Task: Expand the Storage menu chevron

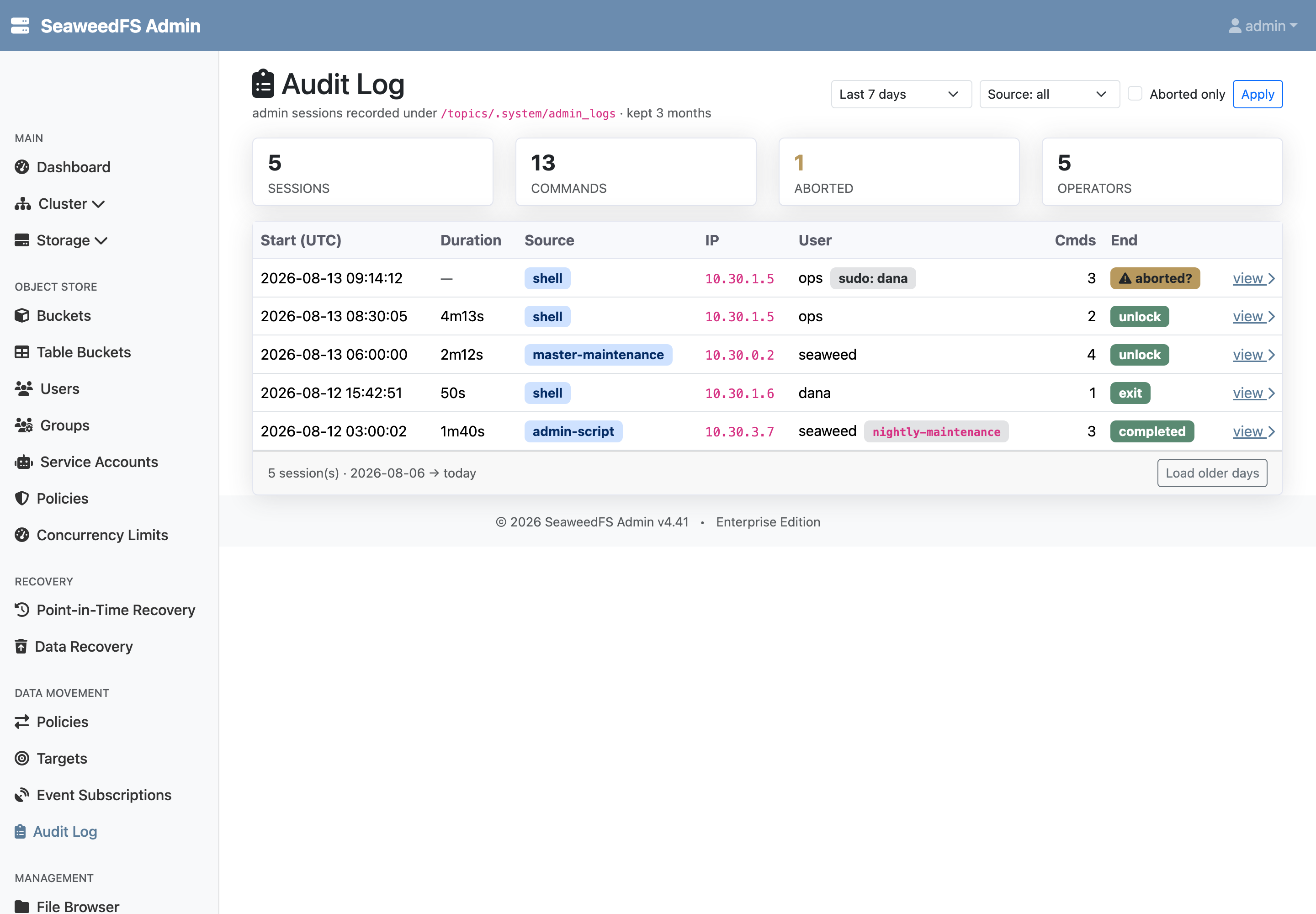Action: [x=101, y=241]
